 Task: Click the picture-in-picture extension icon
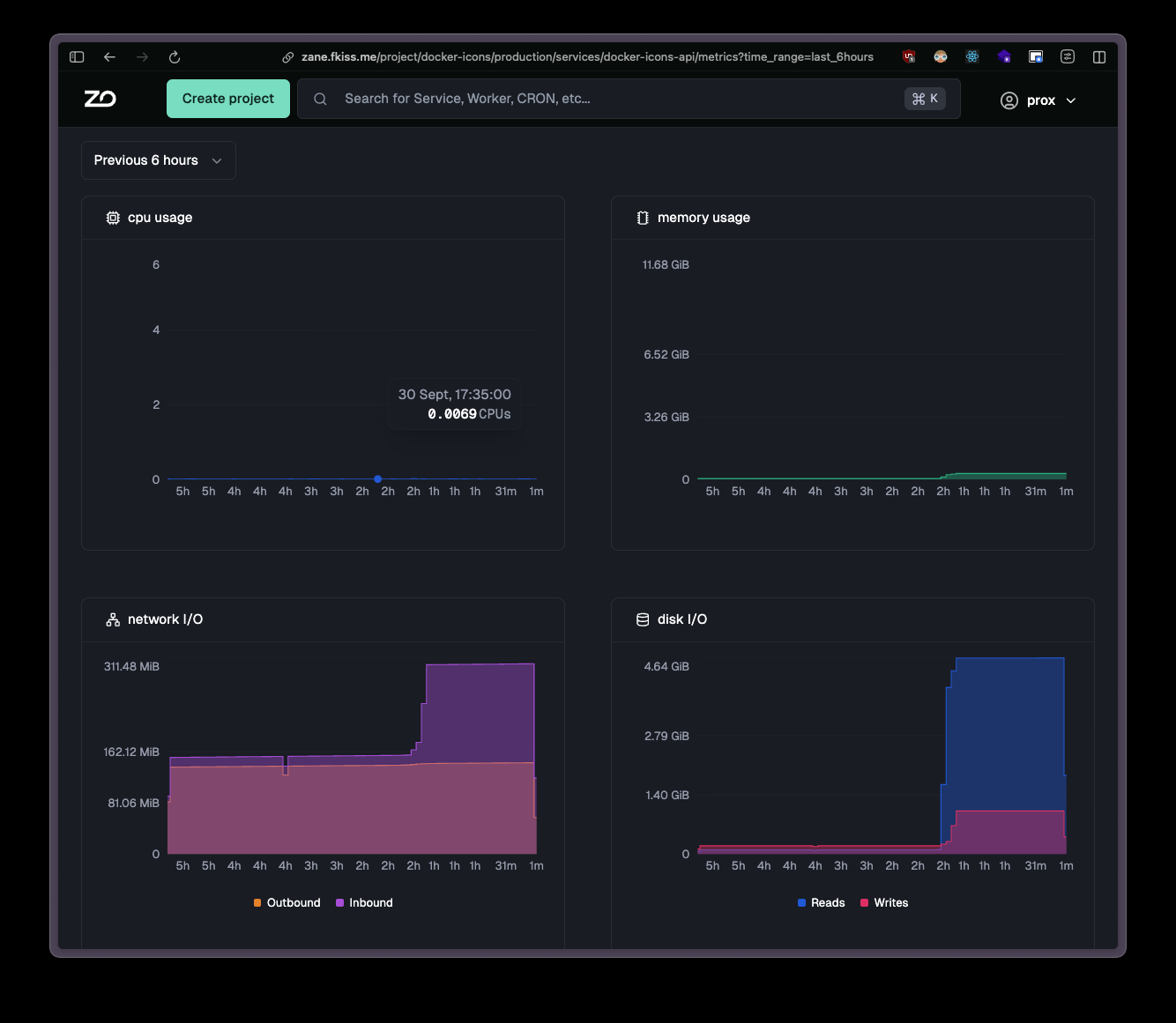pyautogui.click(x=1036, y=56)
